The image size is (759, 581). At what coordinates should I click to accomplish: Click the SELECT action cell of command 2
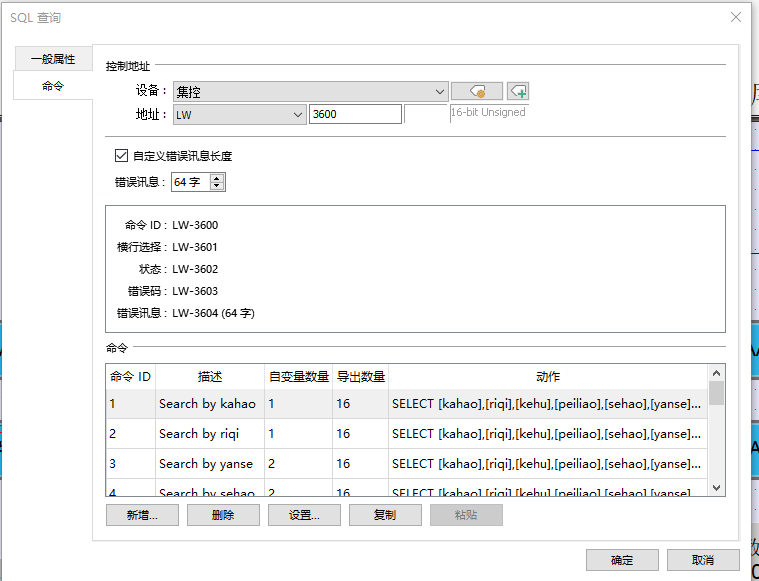coord(548,434)
